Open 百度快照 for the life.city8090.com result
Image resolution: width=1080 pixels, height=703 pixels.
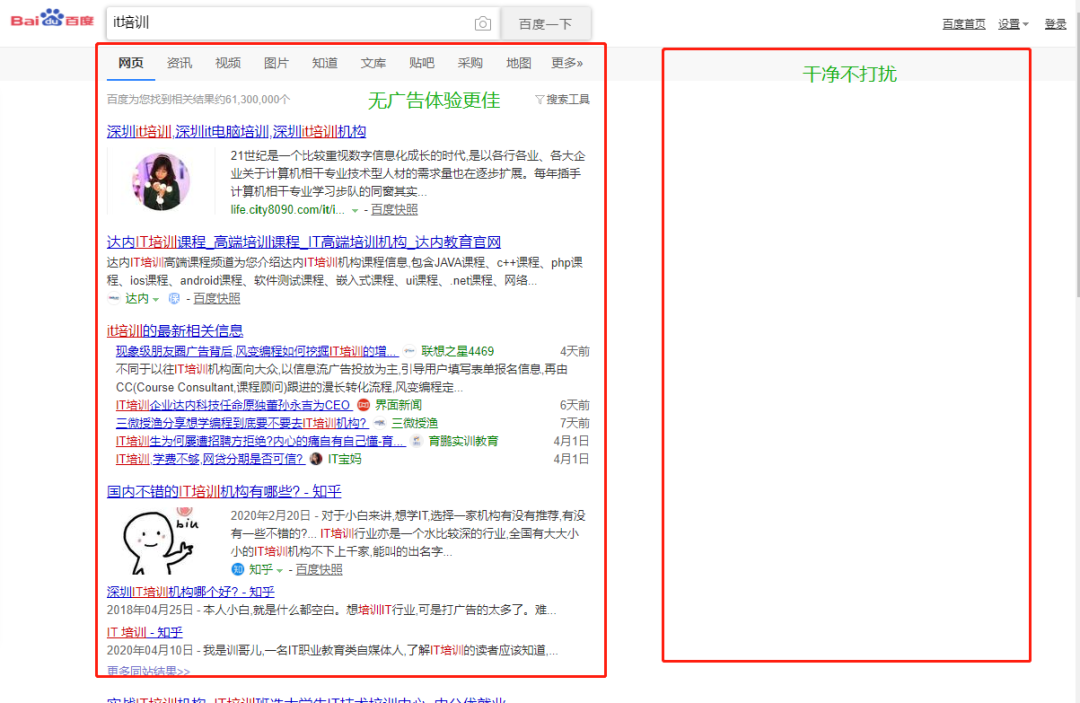coord(394,210)
